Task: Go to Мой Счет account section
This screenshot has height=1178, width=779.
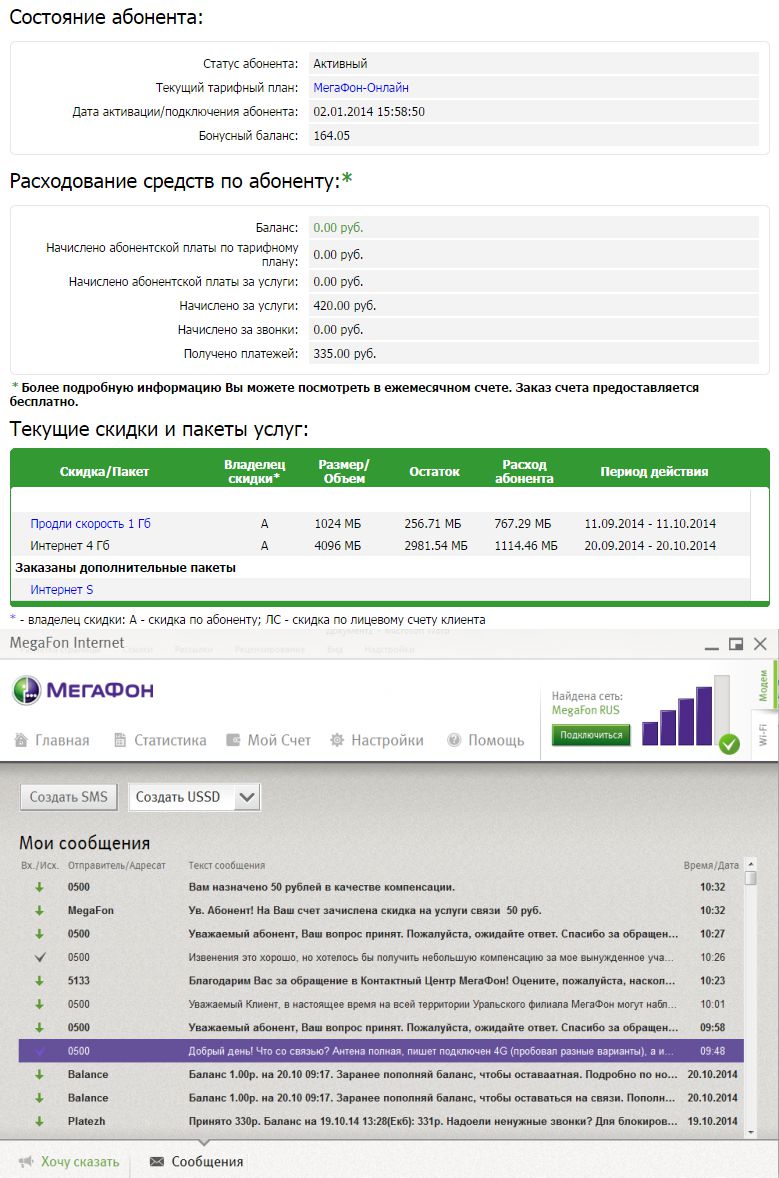Action: click(x=268, y=740)
